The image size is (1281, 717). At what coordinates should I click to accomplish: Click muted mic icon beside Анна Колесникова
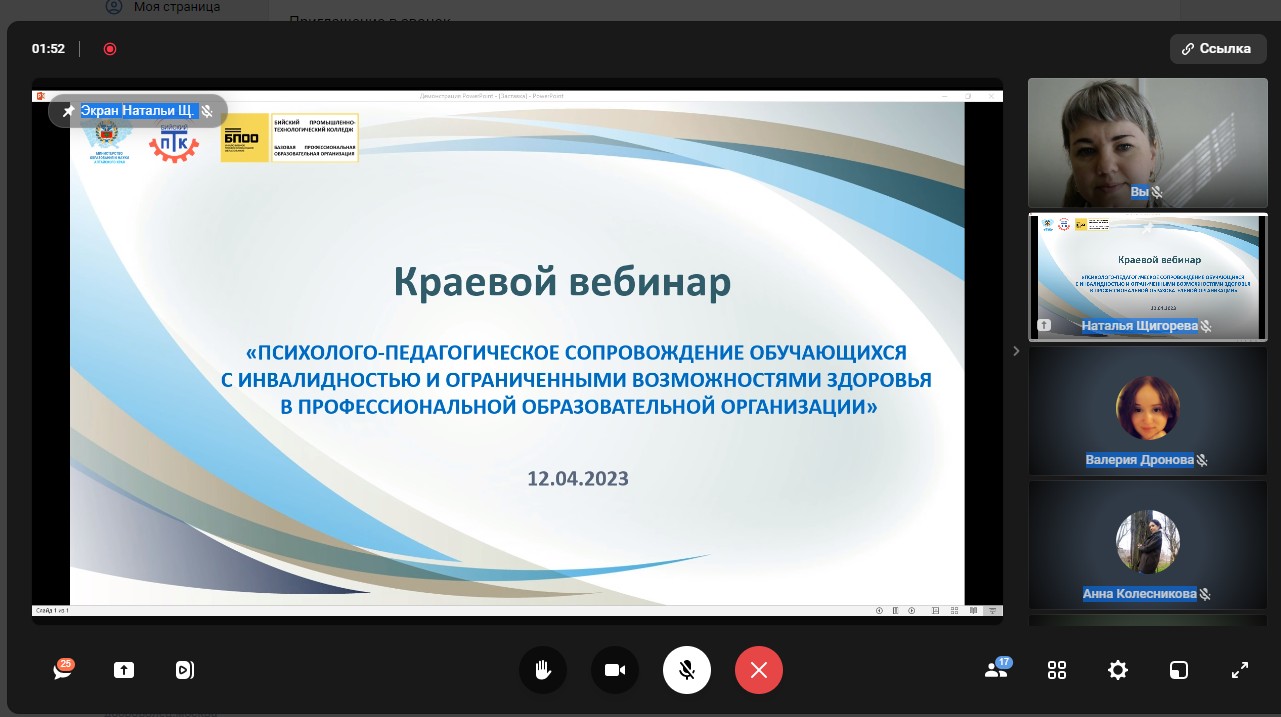(x=1205, y=594)
